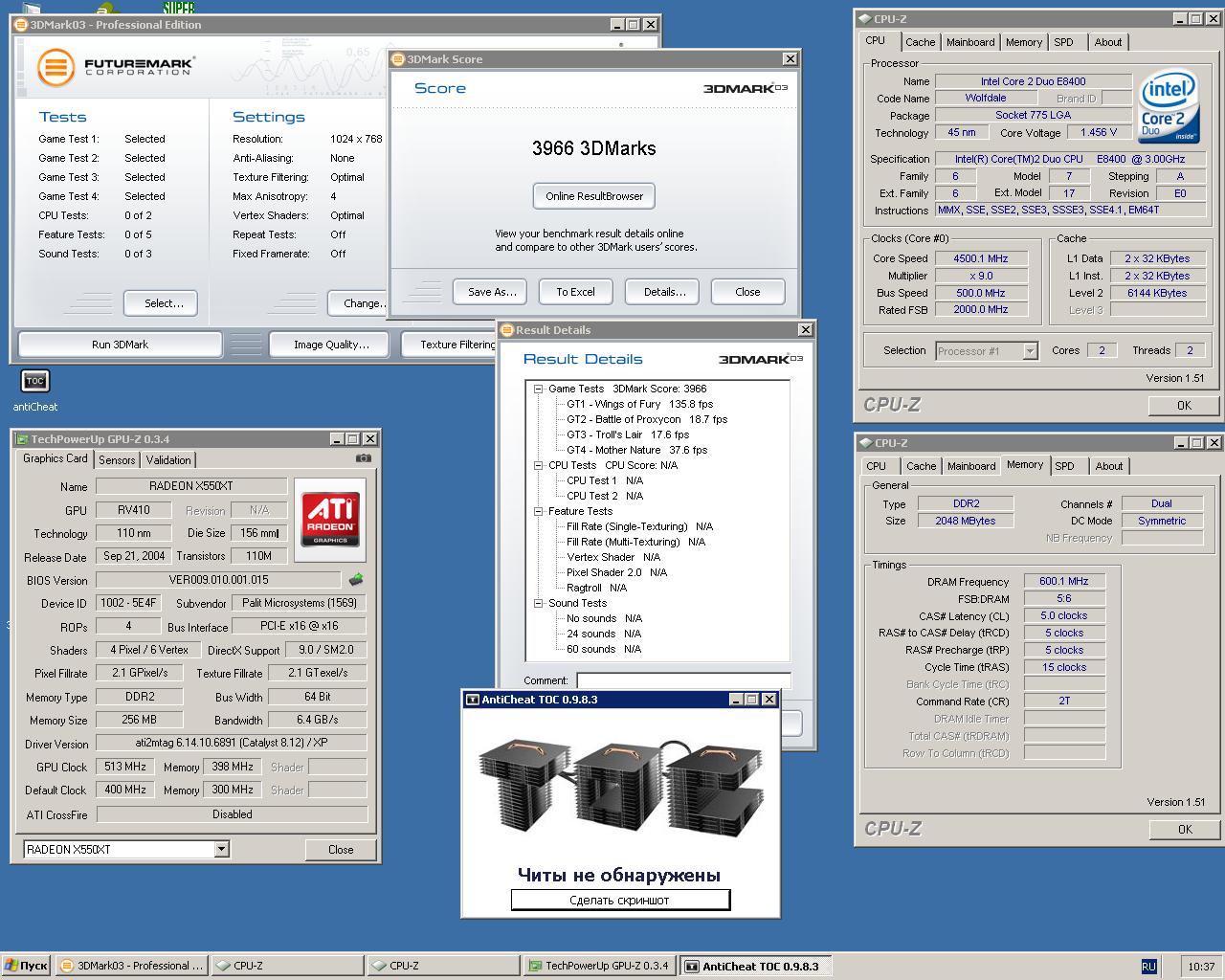This screenshot has height=980, width=1225.
Task: Switch to the Validation tab in GPU-Z
Action: click(x=168, y=460)
